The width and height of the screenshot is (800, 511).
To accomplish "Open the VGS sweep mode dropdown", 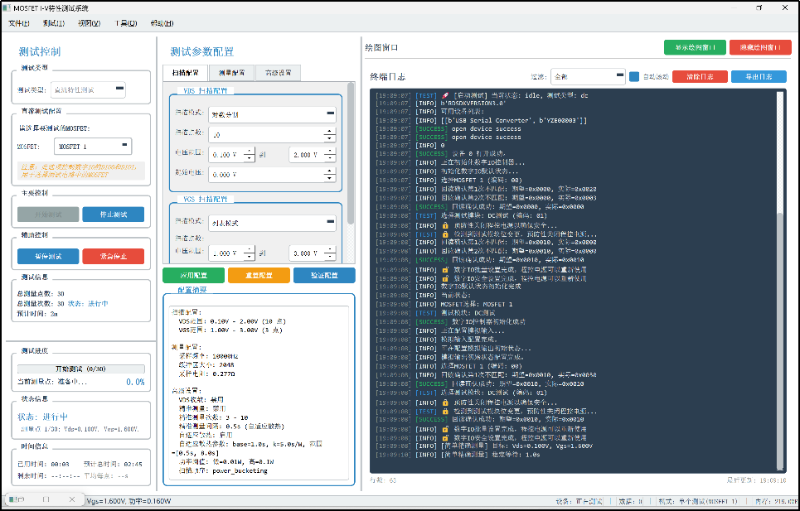I will [272, 223].
